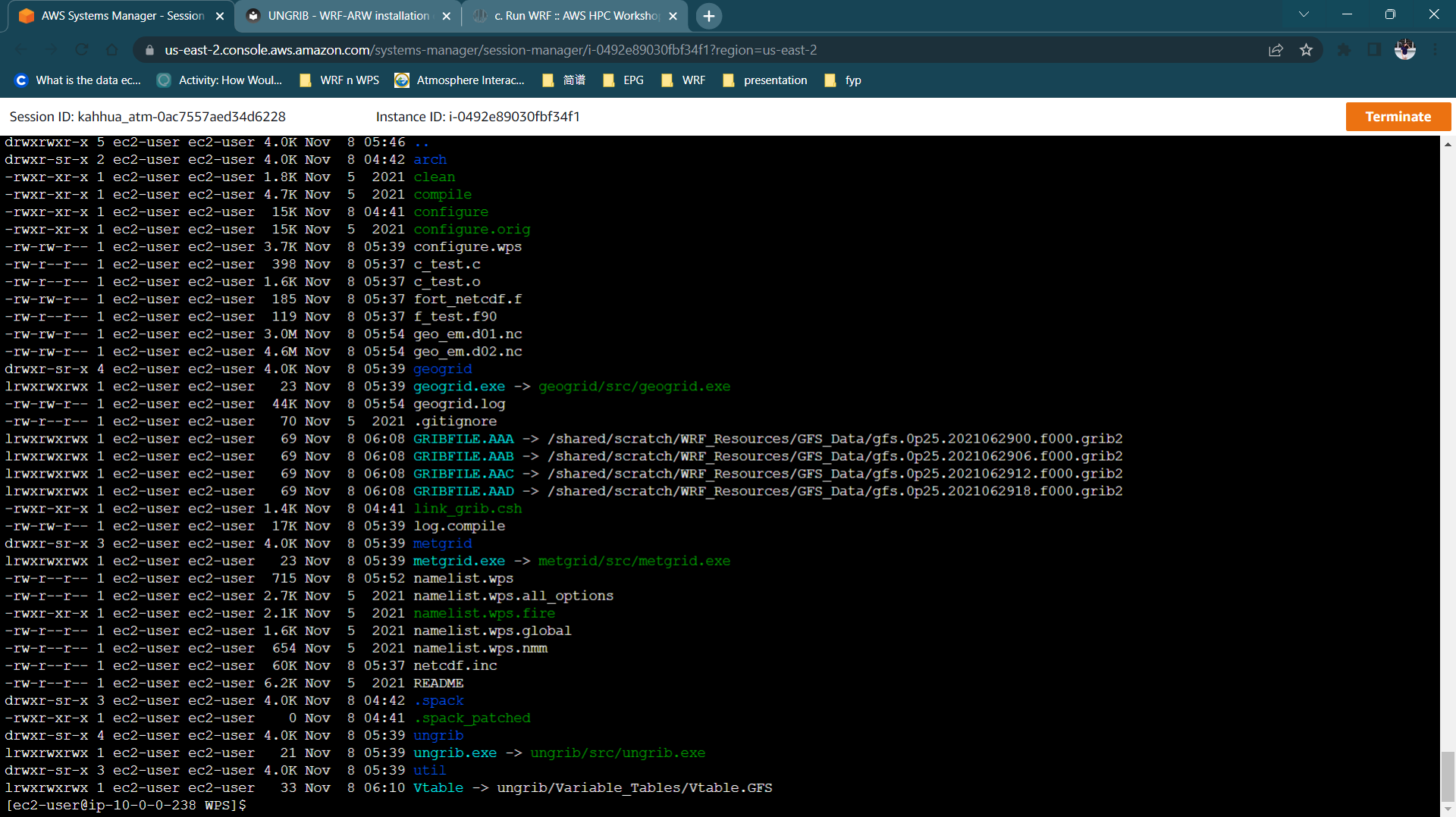Image resolution: width=1456 pixels, height=817 pixels.
Task: Click 'GRIBFILE.AAC' in terminal listing
Action: click(x=463, y=474)
